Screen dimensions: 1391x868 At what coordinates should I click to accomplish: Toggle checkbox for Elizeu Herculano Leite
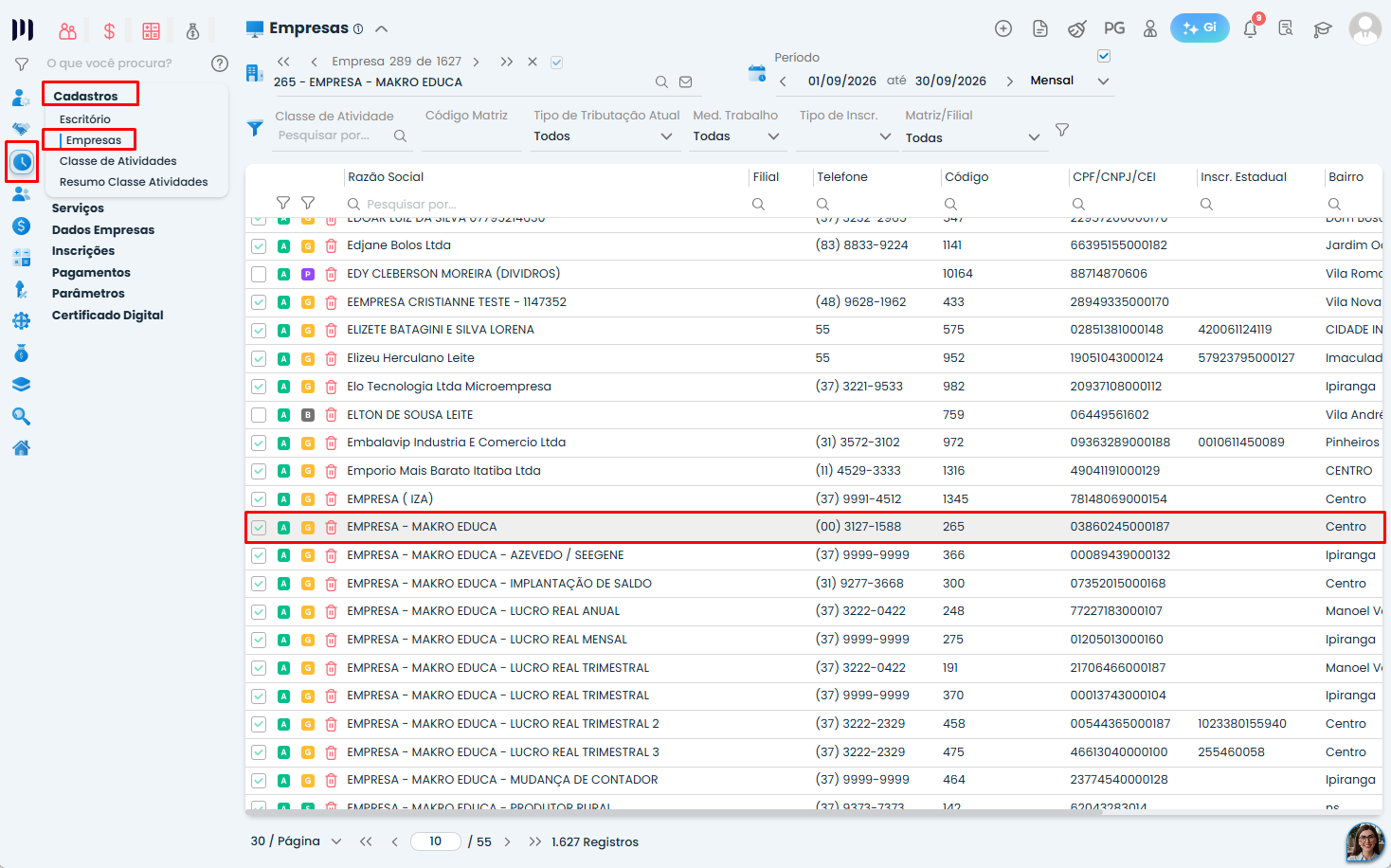tap(259, 358)
